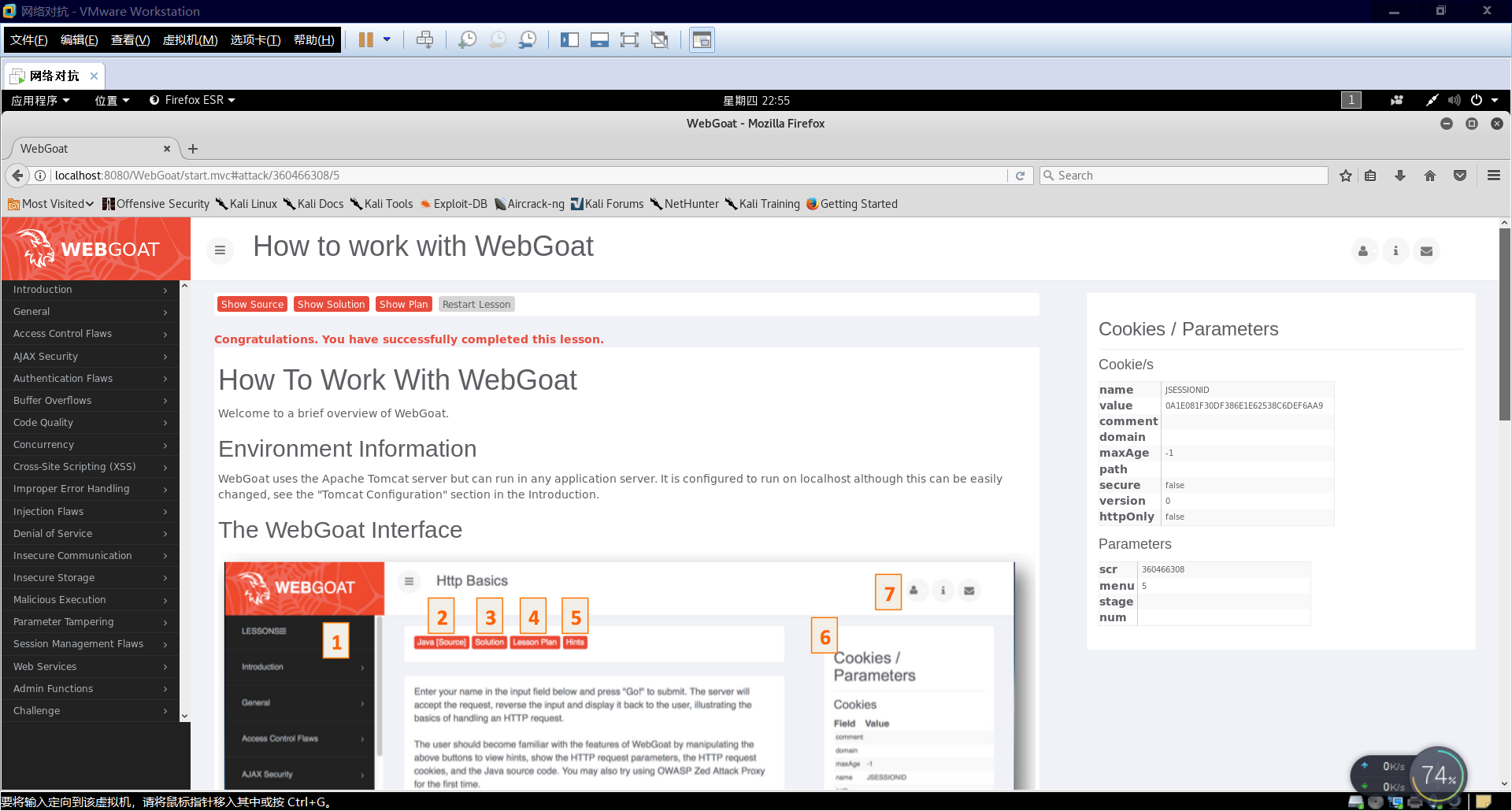Open the 位置 places menu

point(112,100)
